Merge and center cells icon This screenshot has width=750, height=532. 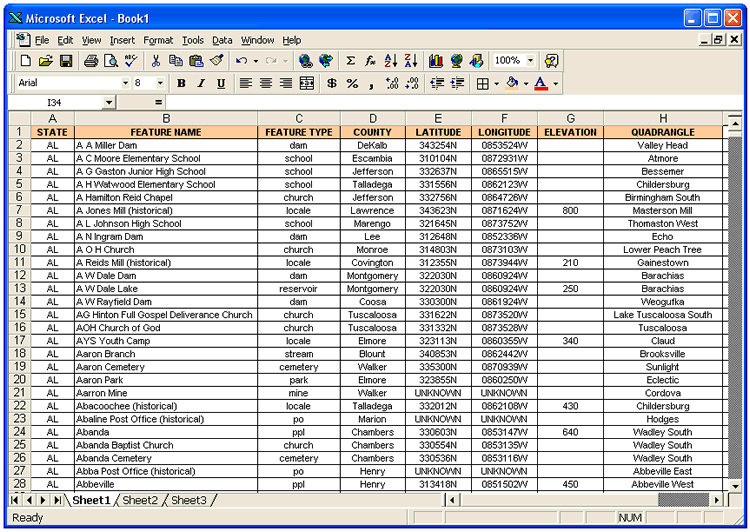pyautogui.click(x=307, y=83)
